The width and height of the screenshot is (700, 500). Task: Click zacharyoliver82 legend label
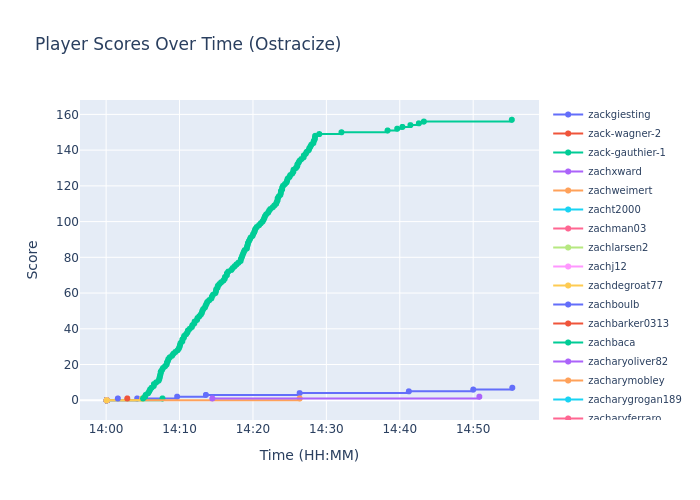pyautogui.click(x=627, y=362)
